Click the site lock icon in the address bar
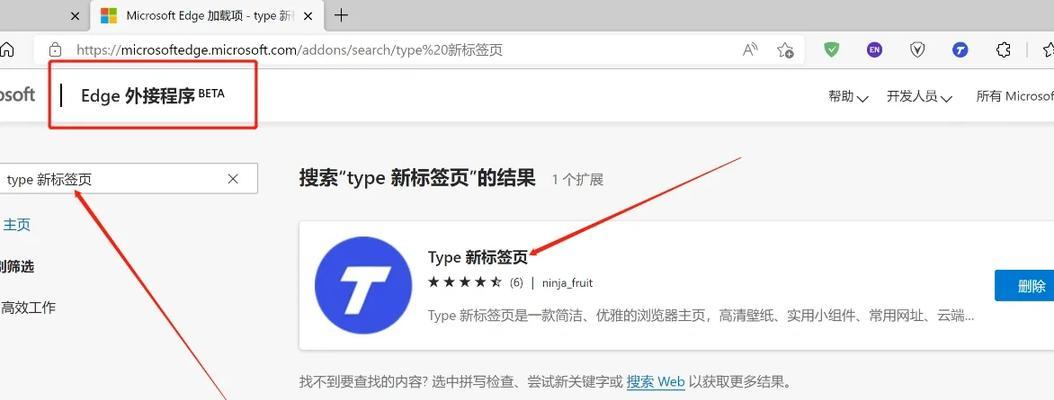 pyautogui.click(x=55, y=50)
